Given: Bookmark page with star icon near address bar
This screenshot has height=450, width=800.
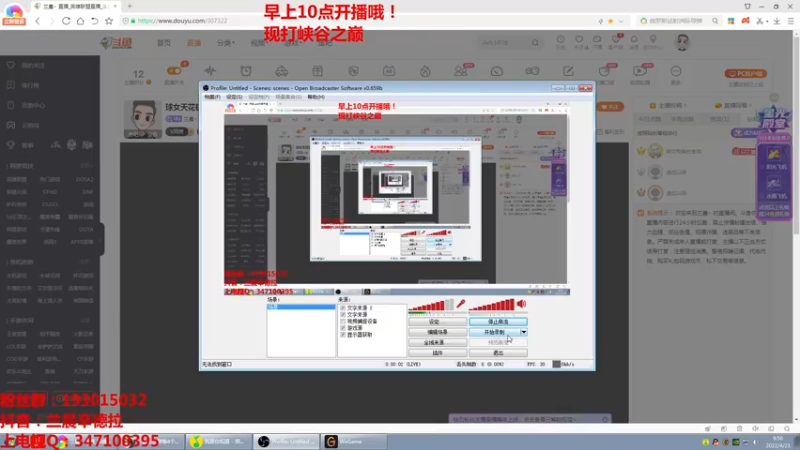Looking at the screenshot, I should (109, 21).
